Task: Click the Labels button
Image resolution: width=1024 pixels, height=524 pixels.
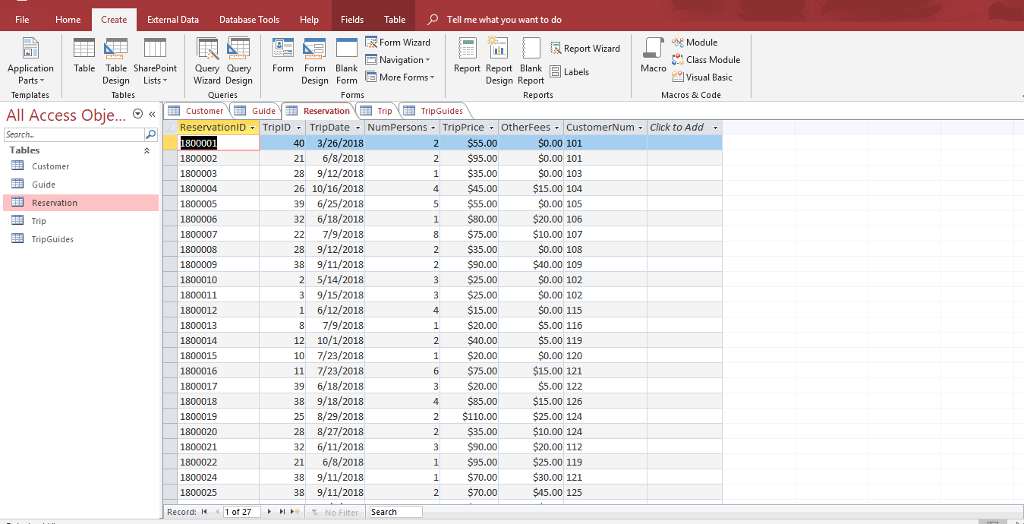Action: tap(570, 72)
